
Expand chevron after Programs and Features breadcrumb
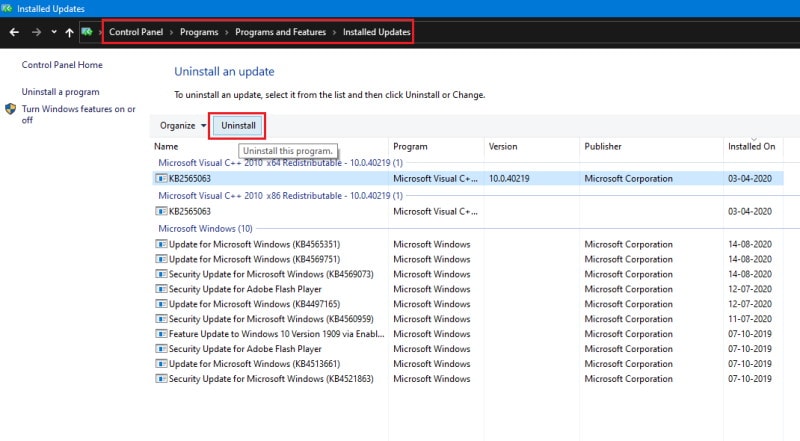coord(334,32)
